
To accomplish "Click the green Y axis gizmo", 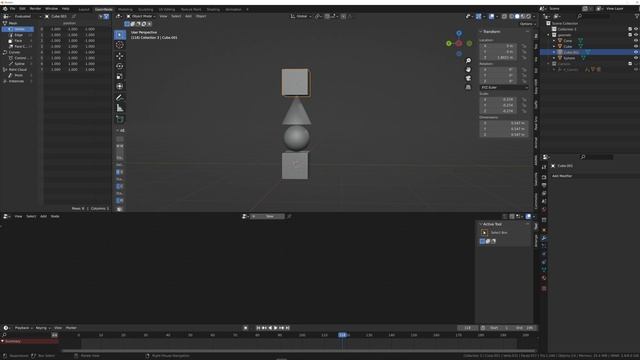I will (449, 43).
